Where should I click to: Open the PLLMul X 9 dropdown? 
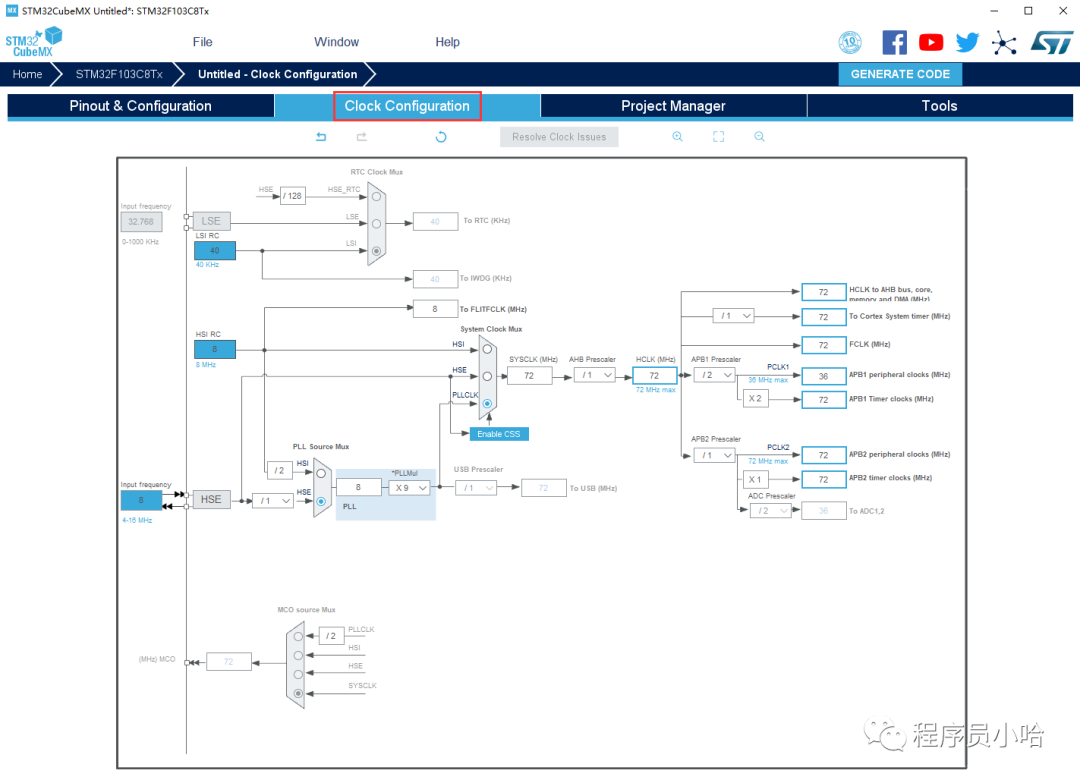click(409, 487)
